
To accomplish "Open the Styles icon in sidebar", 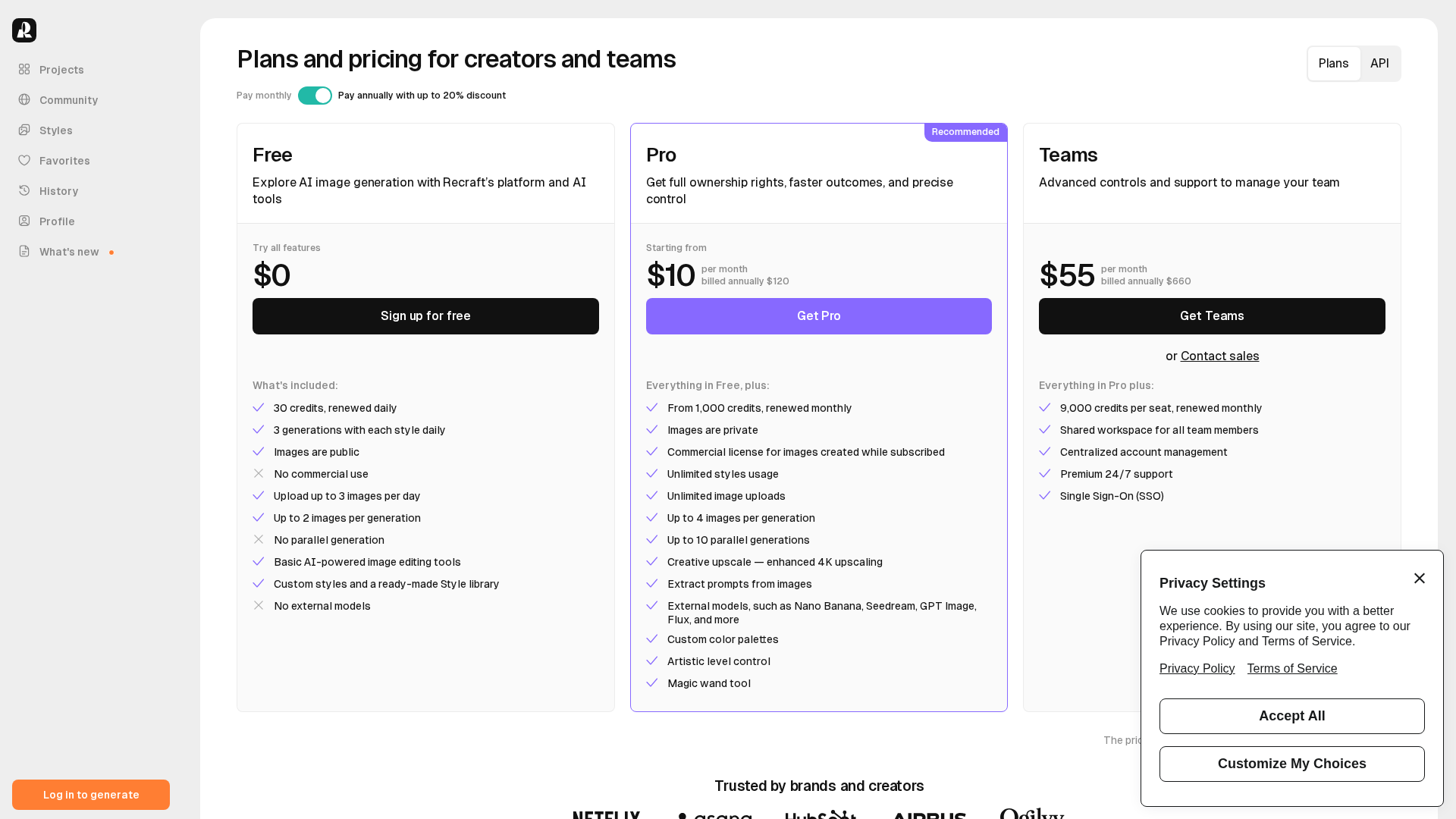I will coord(24,130).
